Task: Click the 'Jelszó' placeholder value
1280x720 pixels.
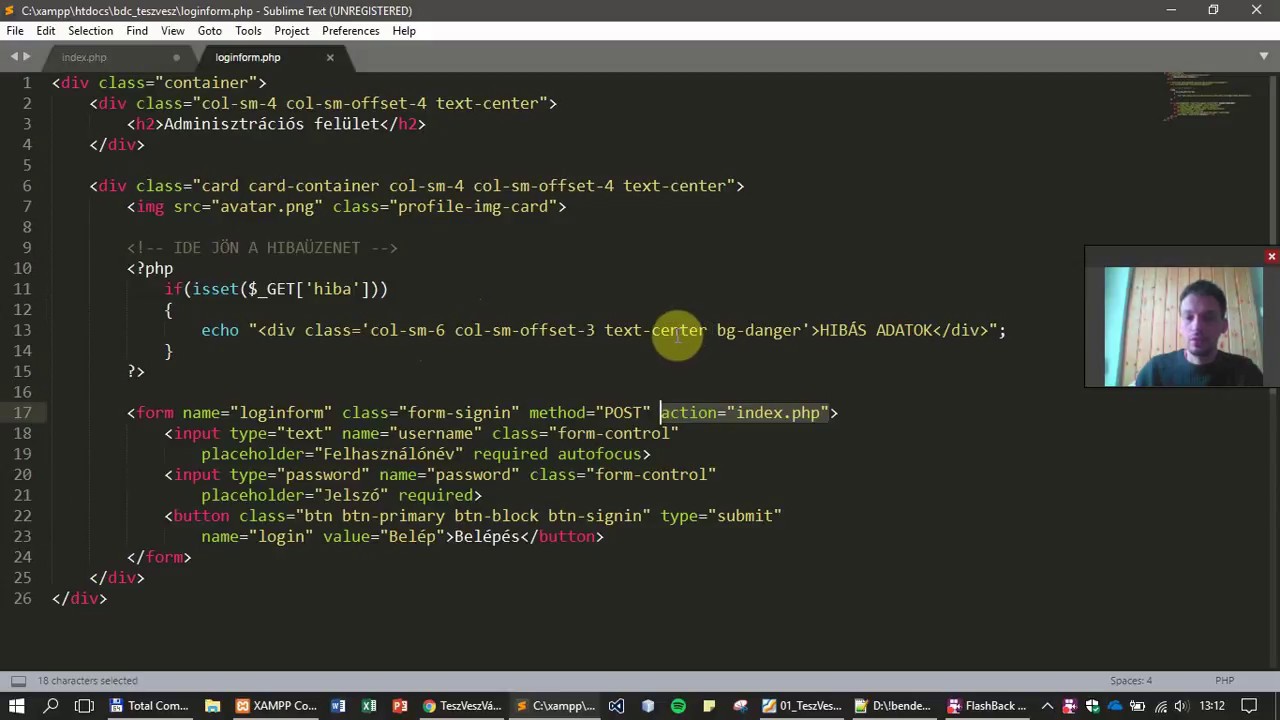Action: pos(351,495)
